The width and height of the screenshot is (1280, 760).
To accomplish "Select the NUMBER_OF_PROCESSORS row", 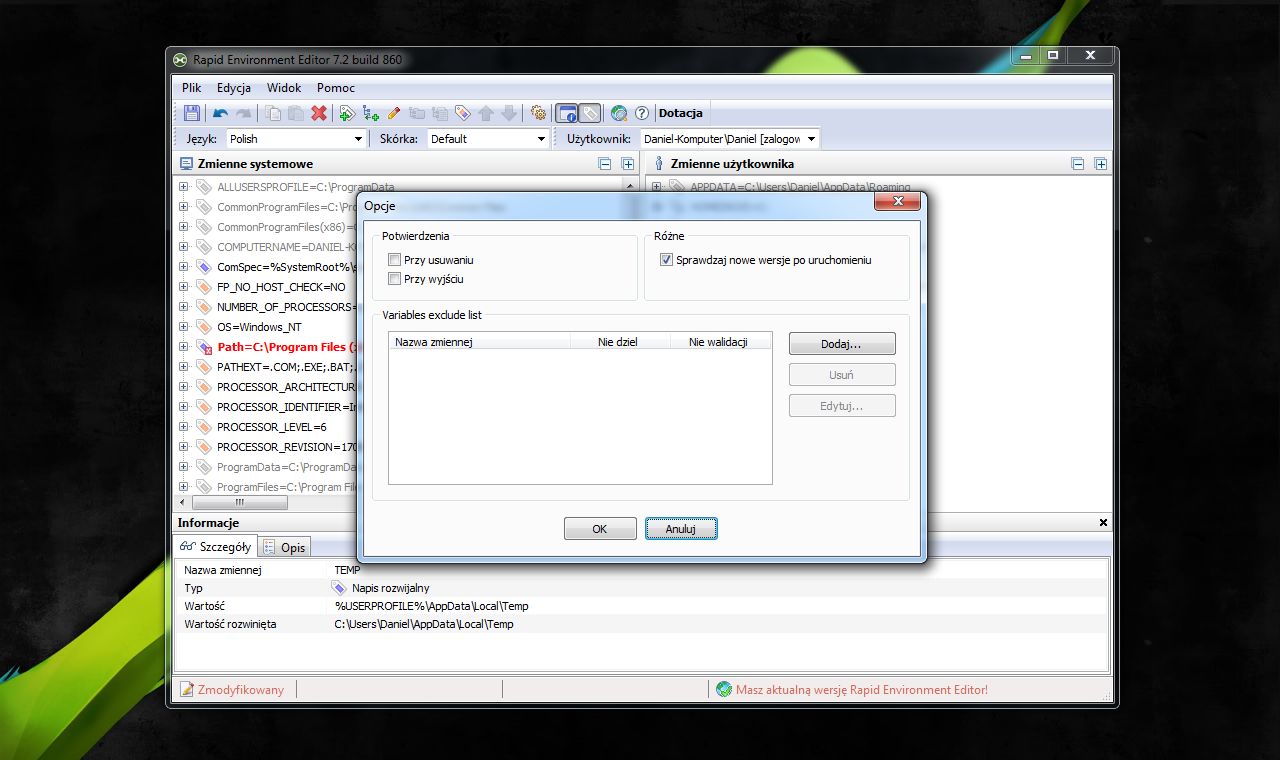I will [286, 307].
